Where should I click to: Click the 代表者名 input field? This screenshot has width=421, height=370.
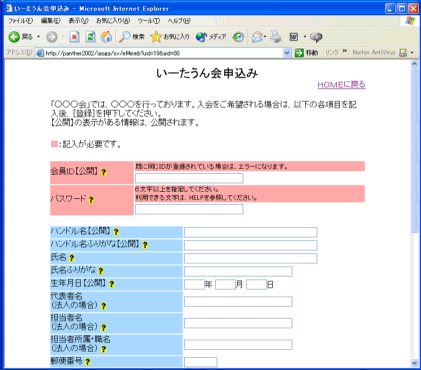point(238,301)
